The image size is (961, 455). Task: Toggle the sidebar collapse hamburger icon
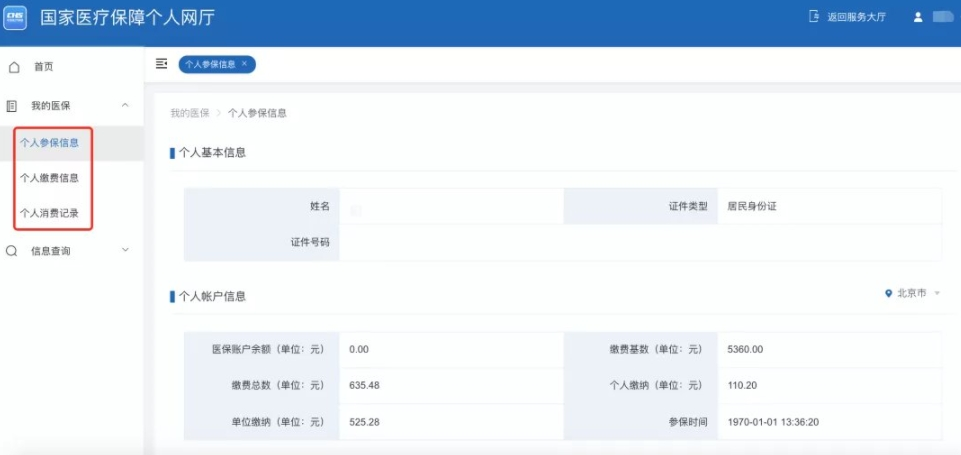point(161,63)
